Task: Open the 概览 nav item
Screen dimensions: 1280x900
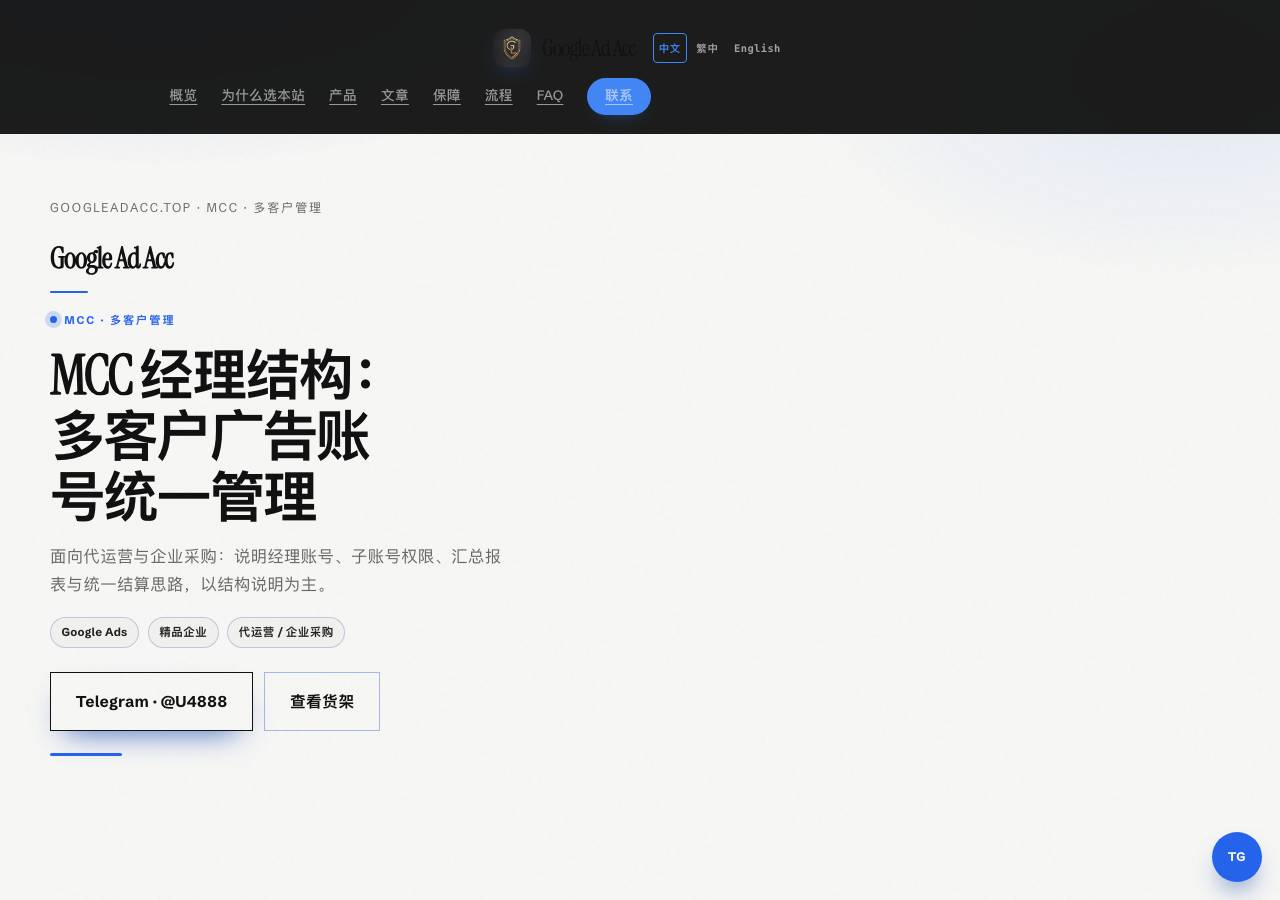Action: click(183, 96)
